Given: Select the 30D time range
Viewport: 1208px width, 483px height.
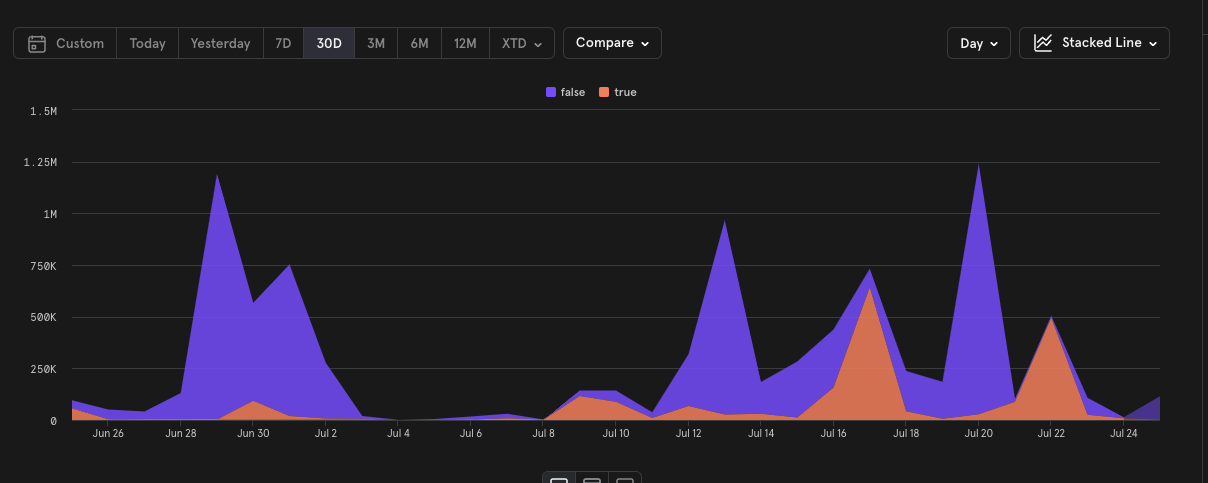Looking at the screenshot, I should click(329, 44).
